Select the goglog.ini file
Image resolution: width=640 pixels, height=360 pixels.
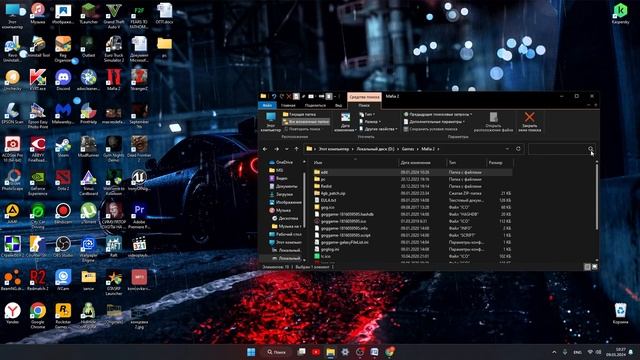412,249
